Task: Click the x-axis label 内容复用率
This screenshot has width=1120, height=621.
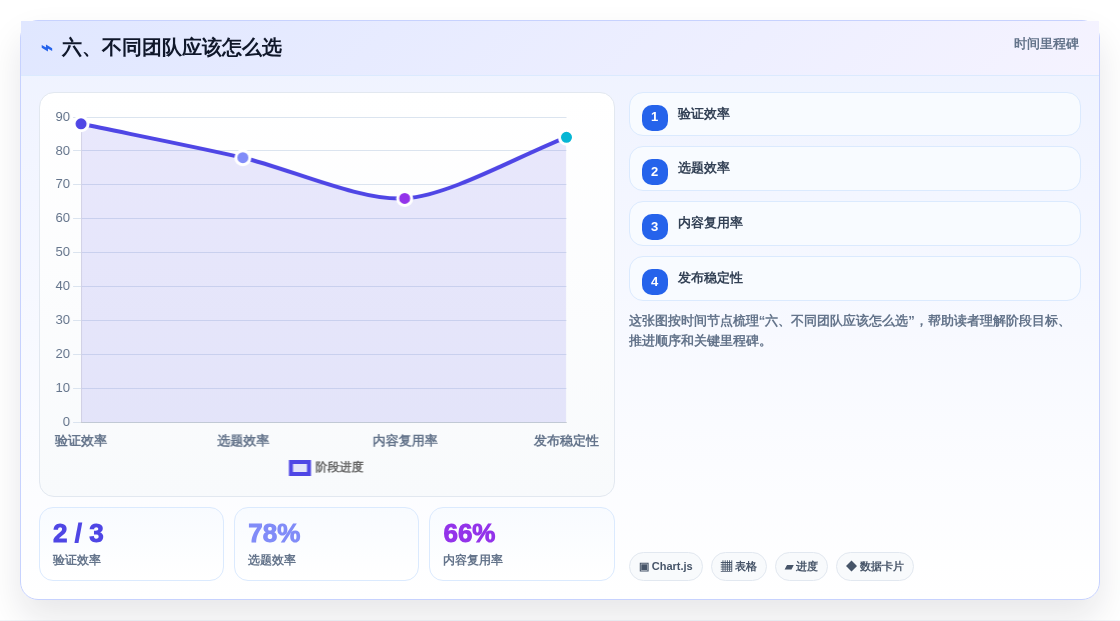Action: (405, 441)
